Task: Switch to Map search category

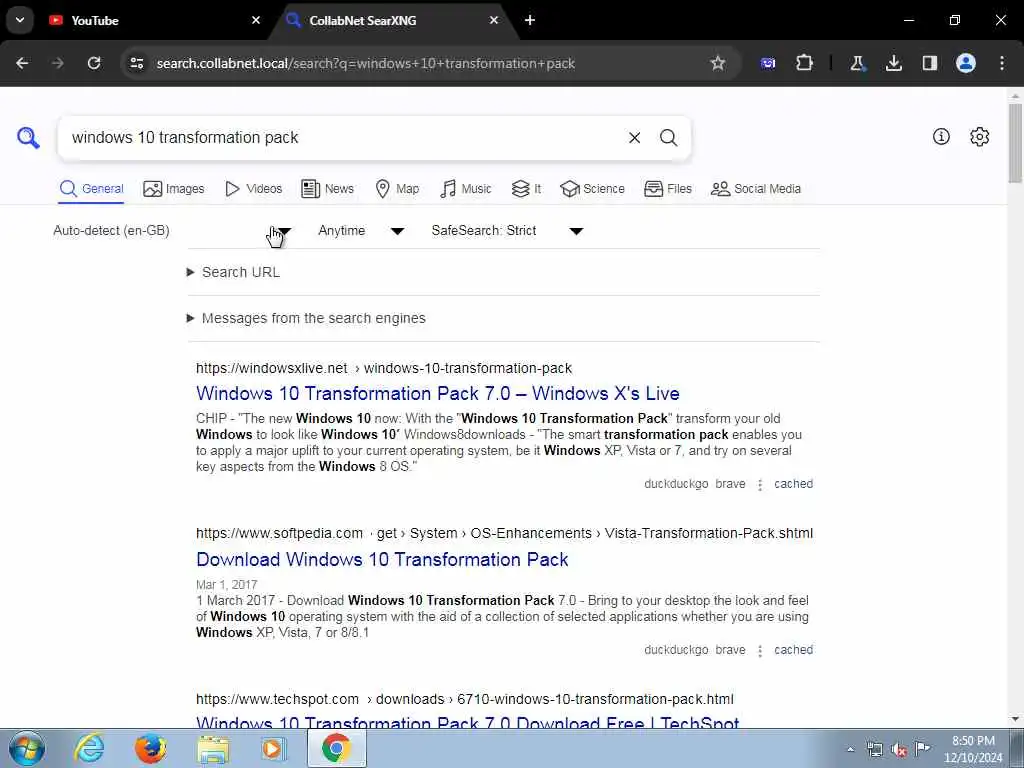Action: [397, 189]
